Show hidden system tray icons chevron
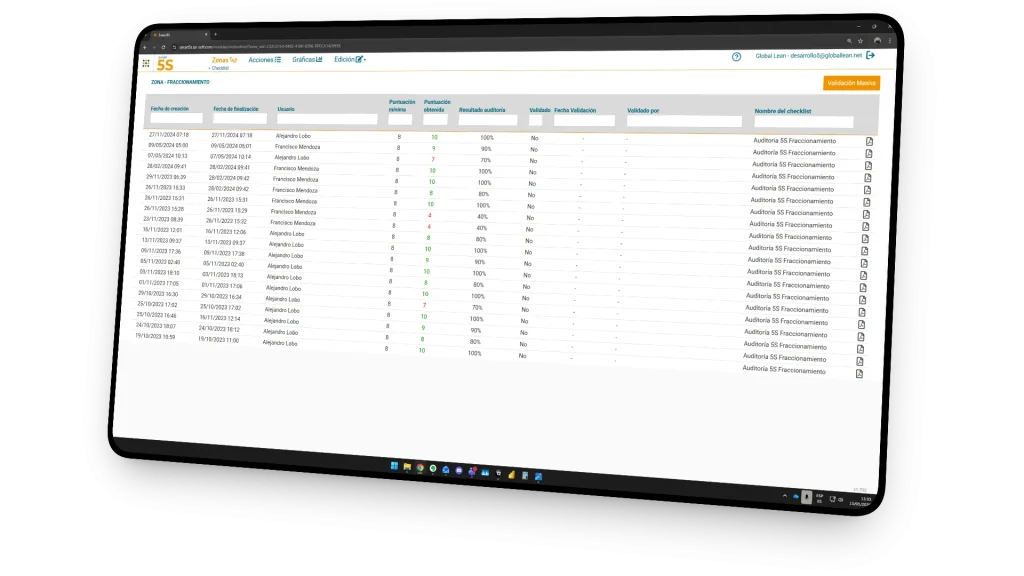The image size is (1024, 576). [x=784, y=494]
